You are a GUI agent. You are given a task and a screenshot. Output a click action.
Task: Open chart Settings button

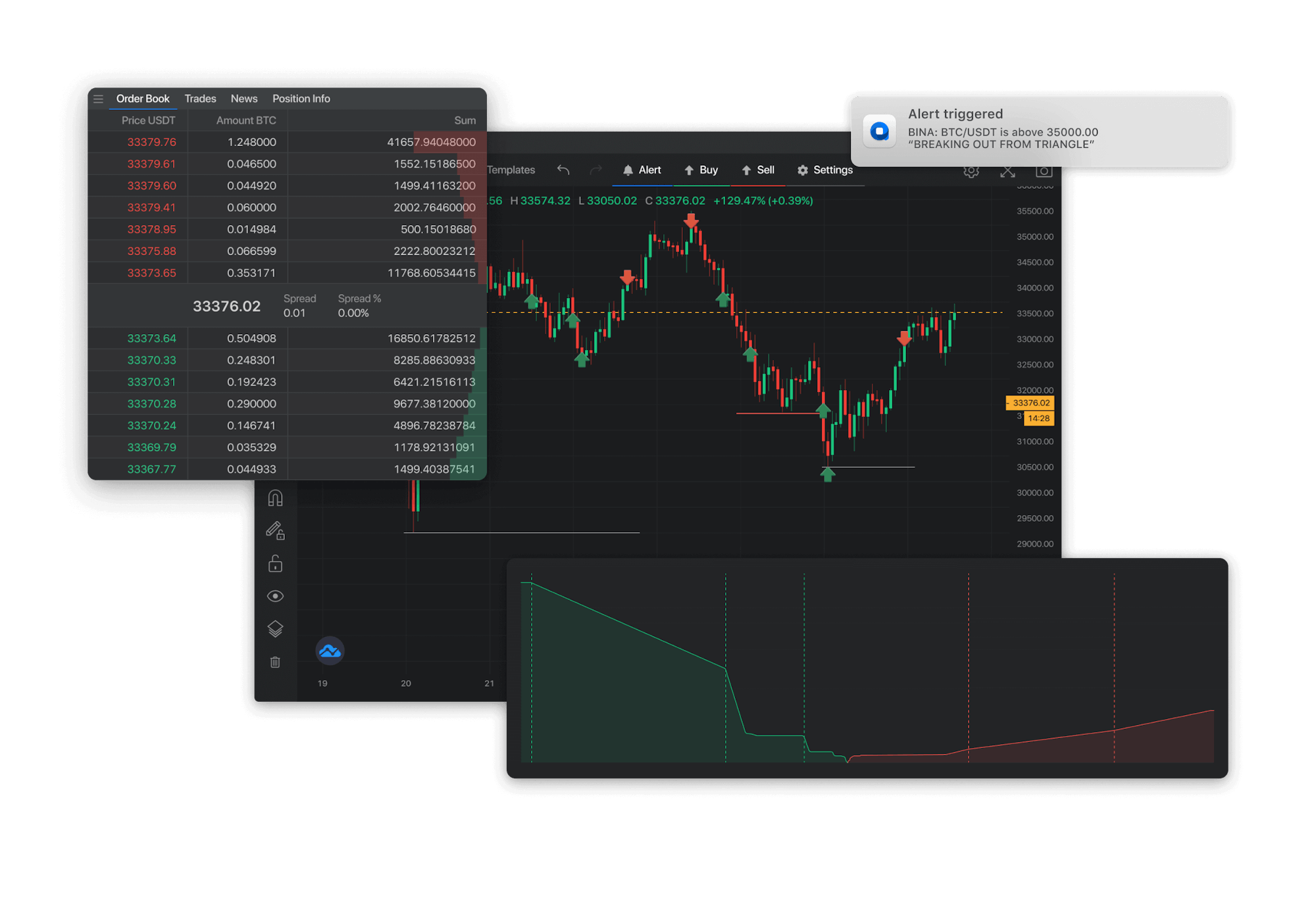coord(824,170)
